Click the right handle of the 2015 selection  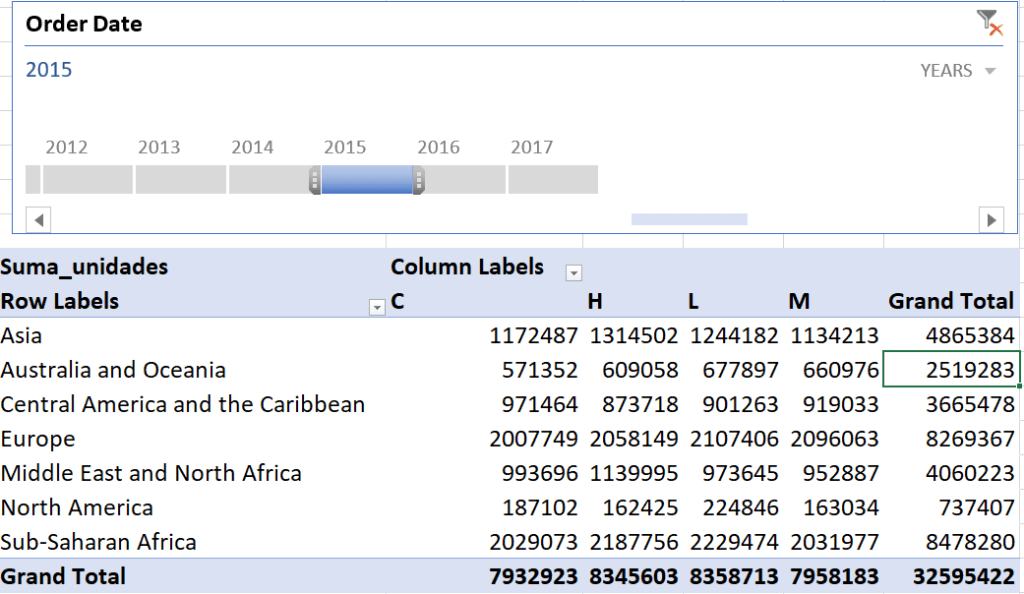419,180
